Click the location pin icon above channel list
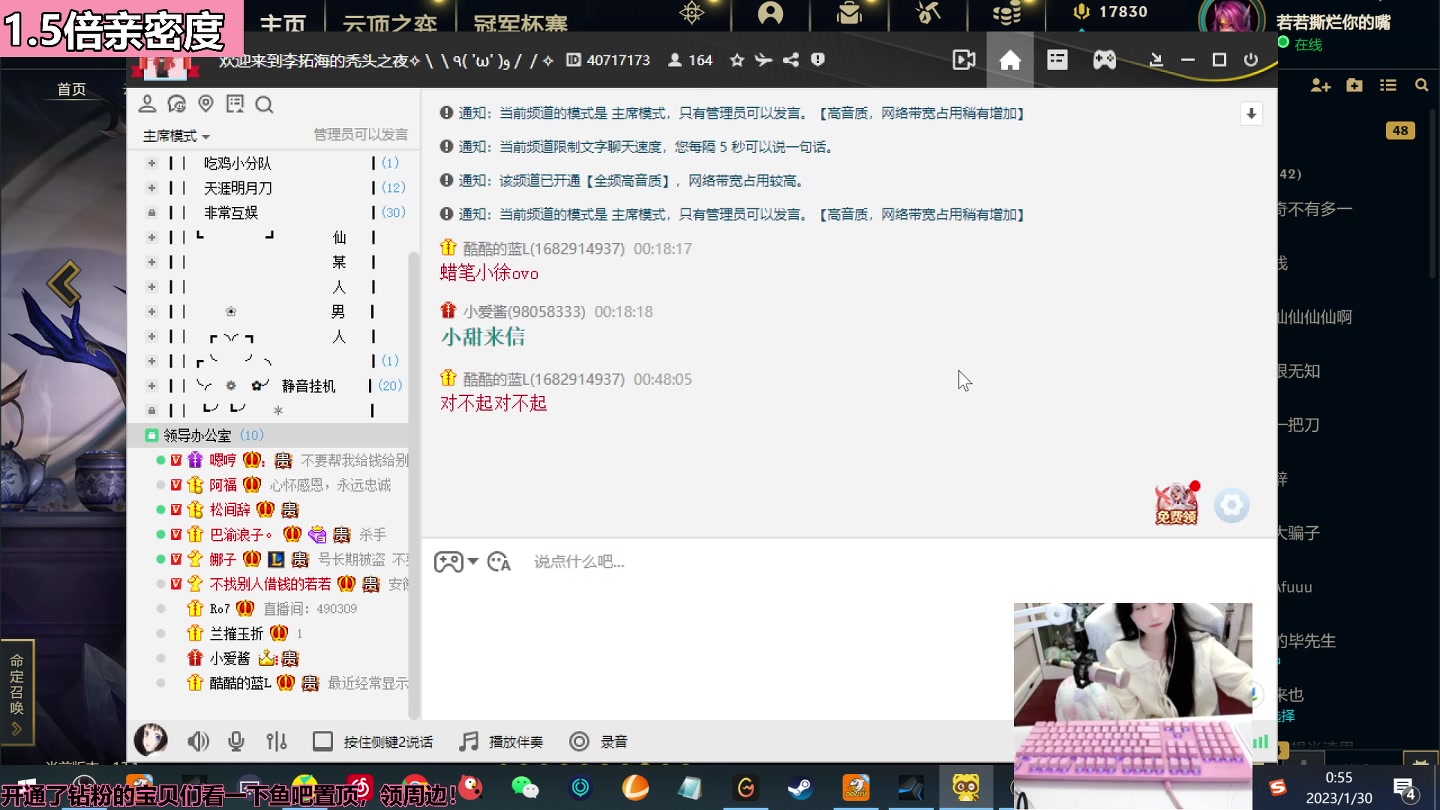Viewport: 1440px width, 810px height. pyautogui.click(x=206, y=104)
